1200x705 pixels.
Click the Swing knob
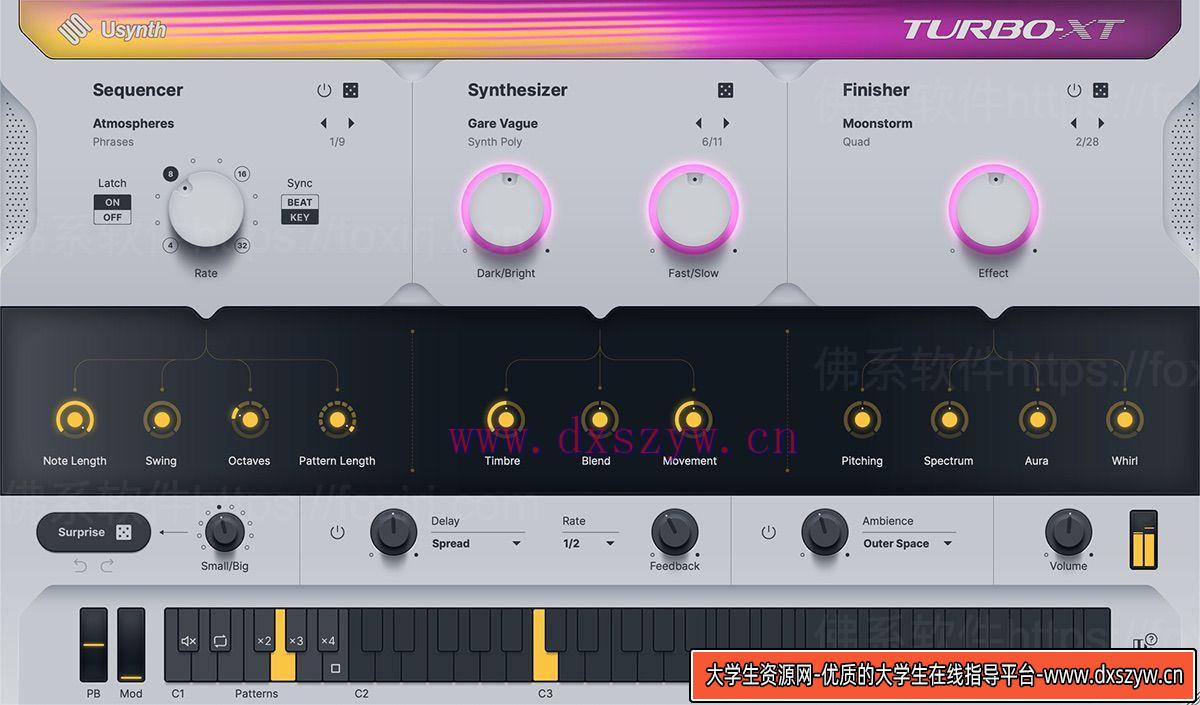[161, 420]
